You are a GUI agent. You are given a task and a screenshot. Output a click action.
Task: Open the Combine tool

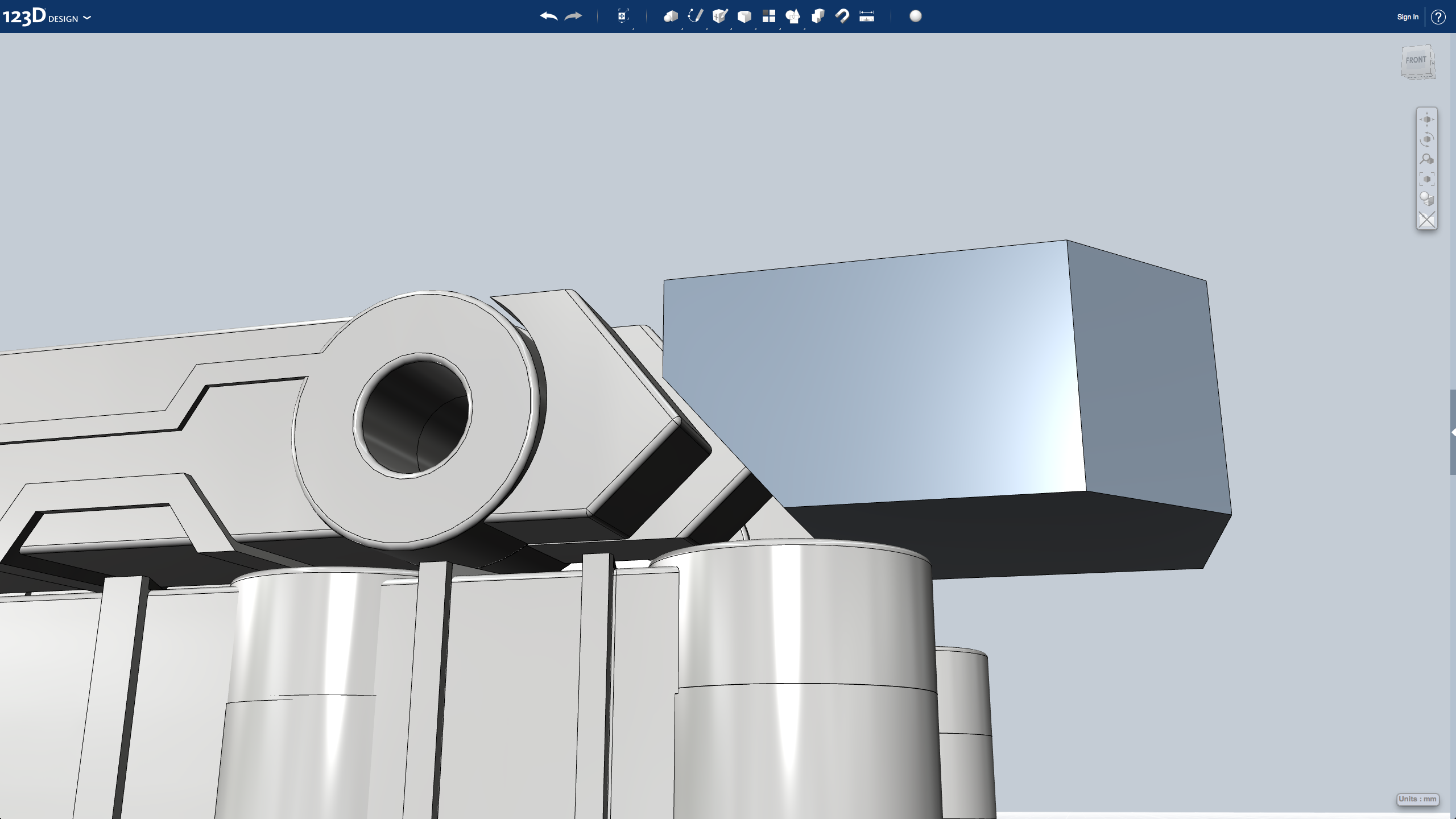(x=818, y=16)
